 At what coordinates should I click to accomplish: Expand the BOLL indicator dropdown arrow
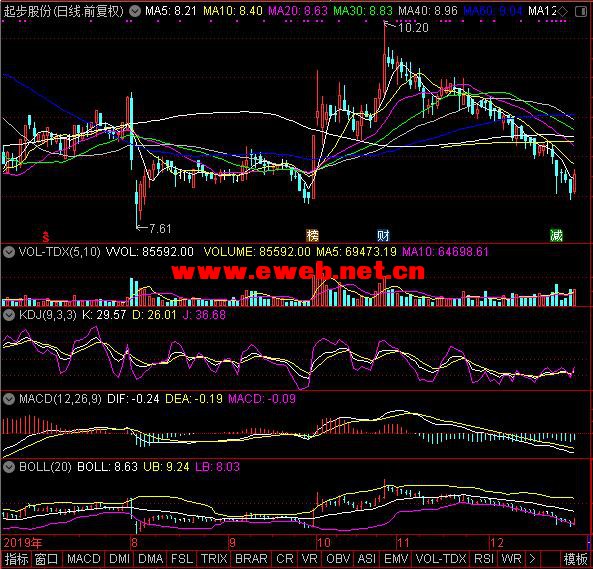tap(9, 467)
